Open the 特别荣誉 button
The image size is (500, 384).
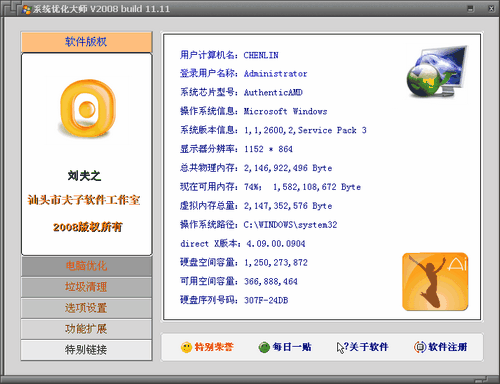(x=207, y=347)
